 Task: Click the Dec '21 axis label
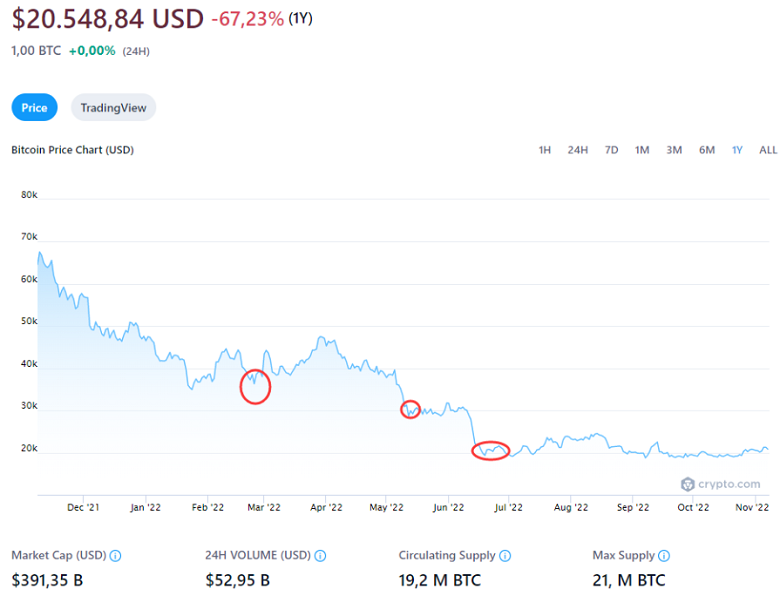pos(83,507)
